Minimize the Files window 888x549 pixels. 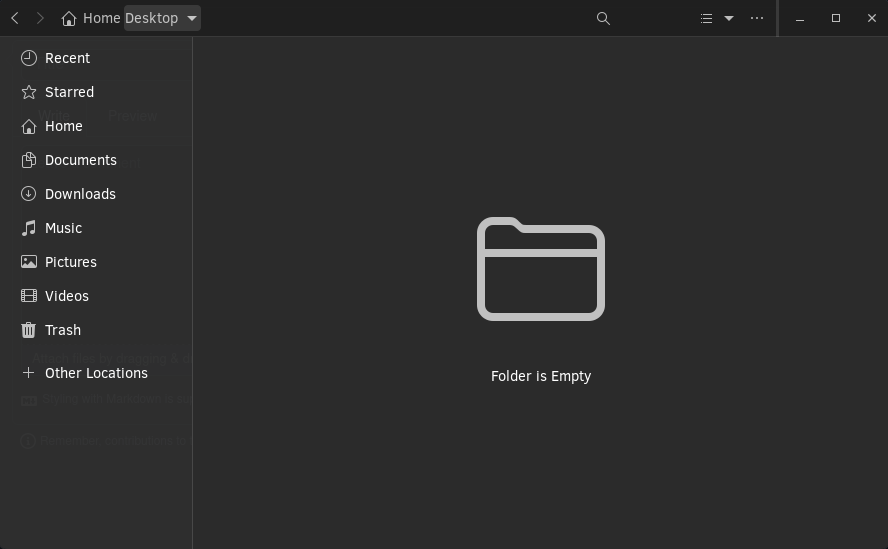point(800,19)
